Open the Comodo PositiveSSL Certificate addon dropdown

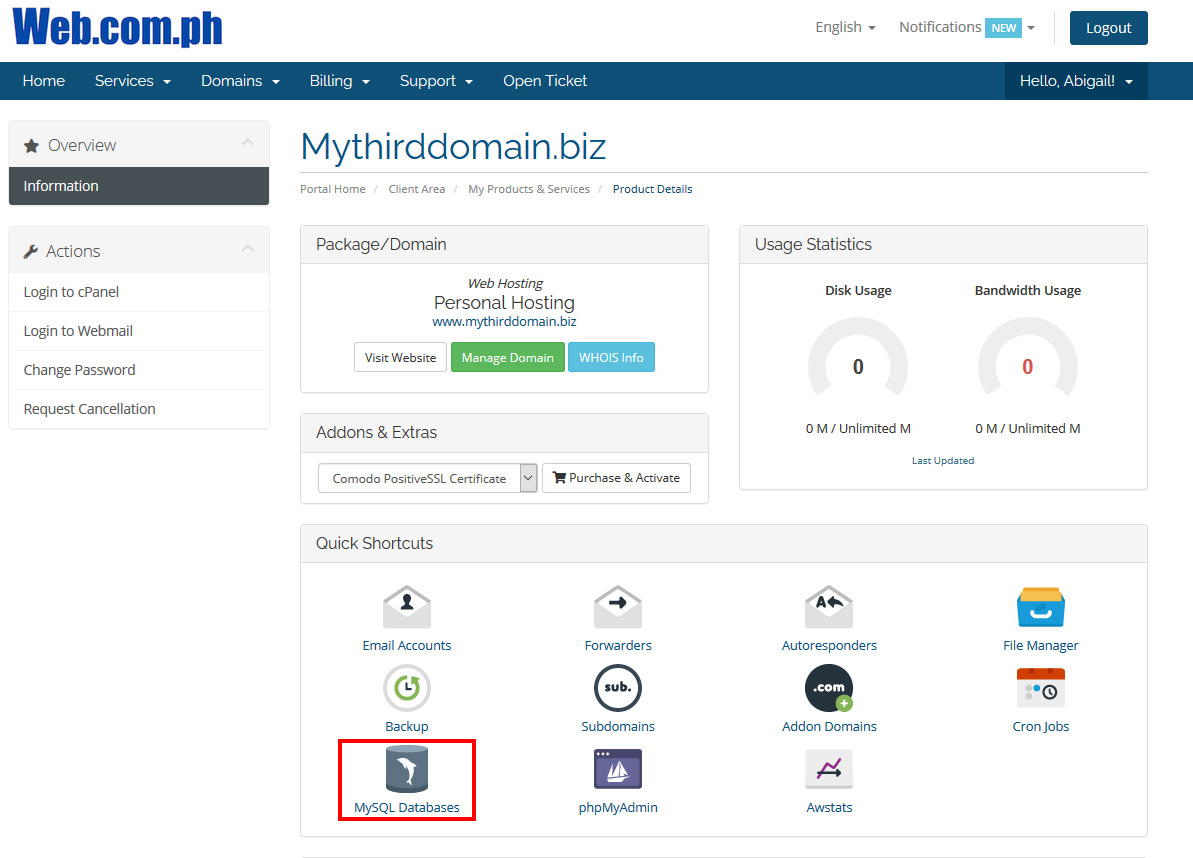click(x=428, y=478)
